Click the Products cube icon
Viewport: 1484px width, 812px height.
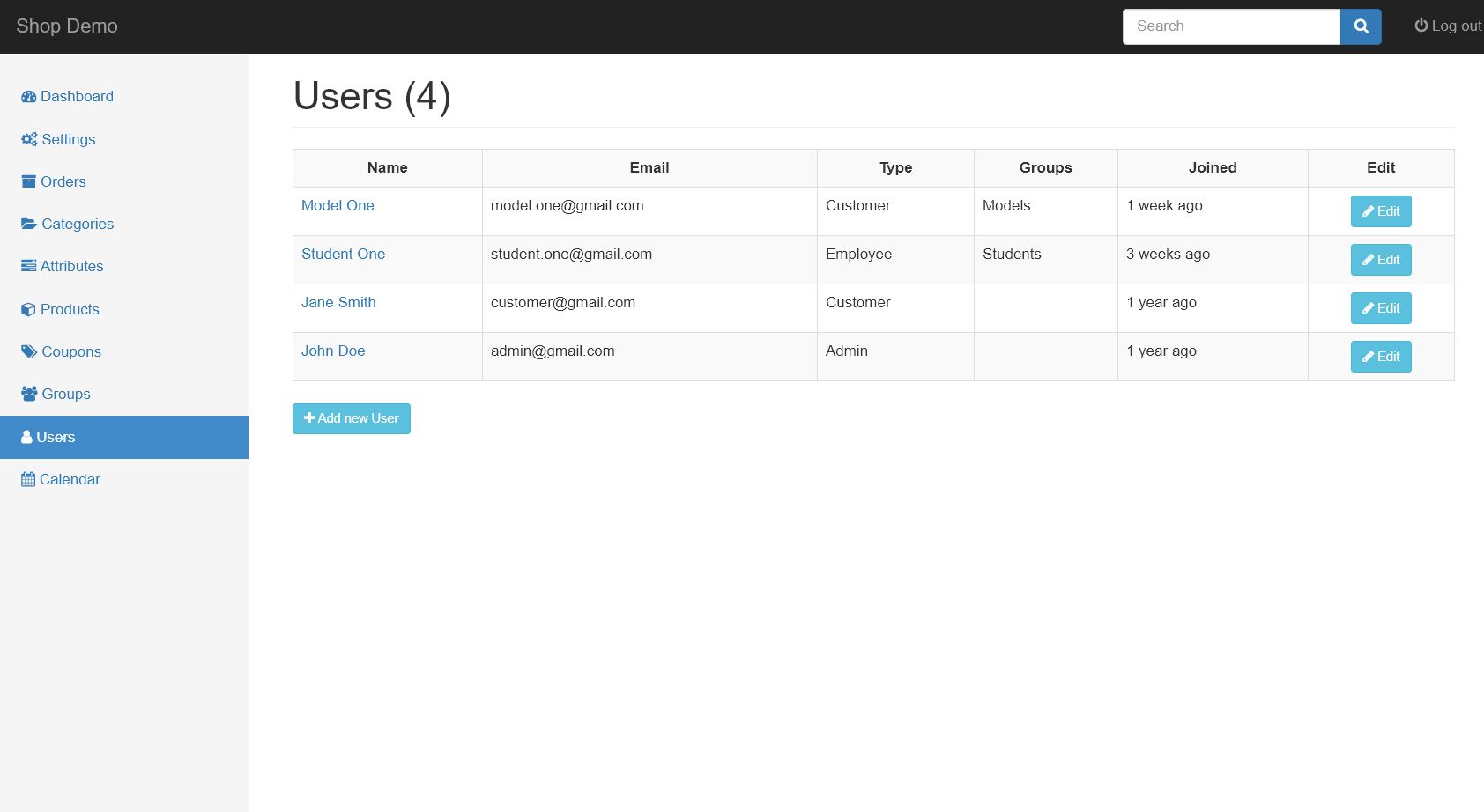tap(28, 309)
